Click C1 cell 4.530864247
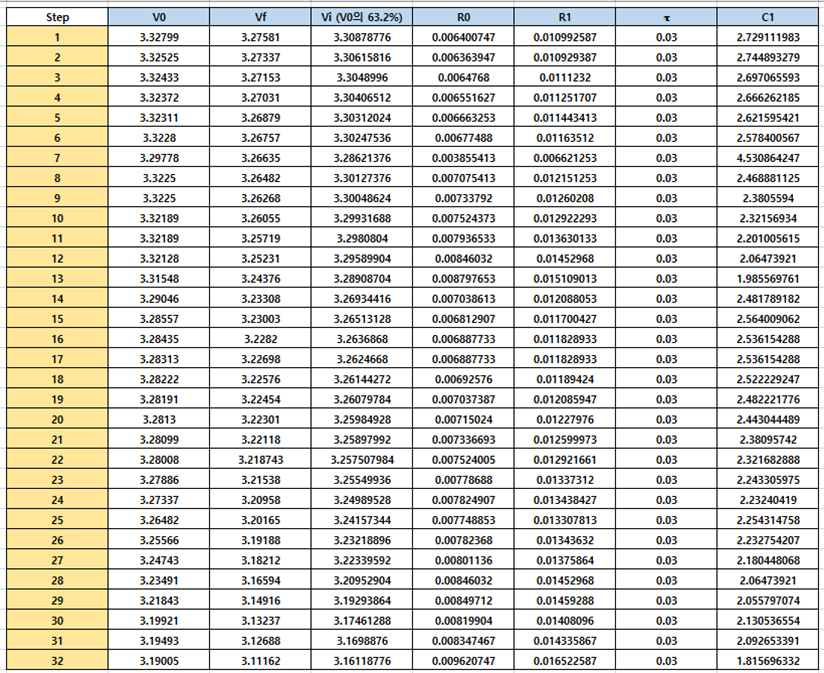 pos(768,158)
